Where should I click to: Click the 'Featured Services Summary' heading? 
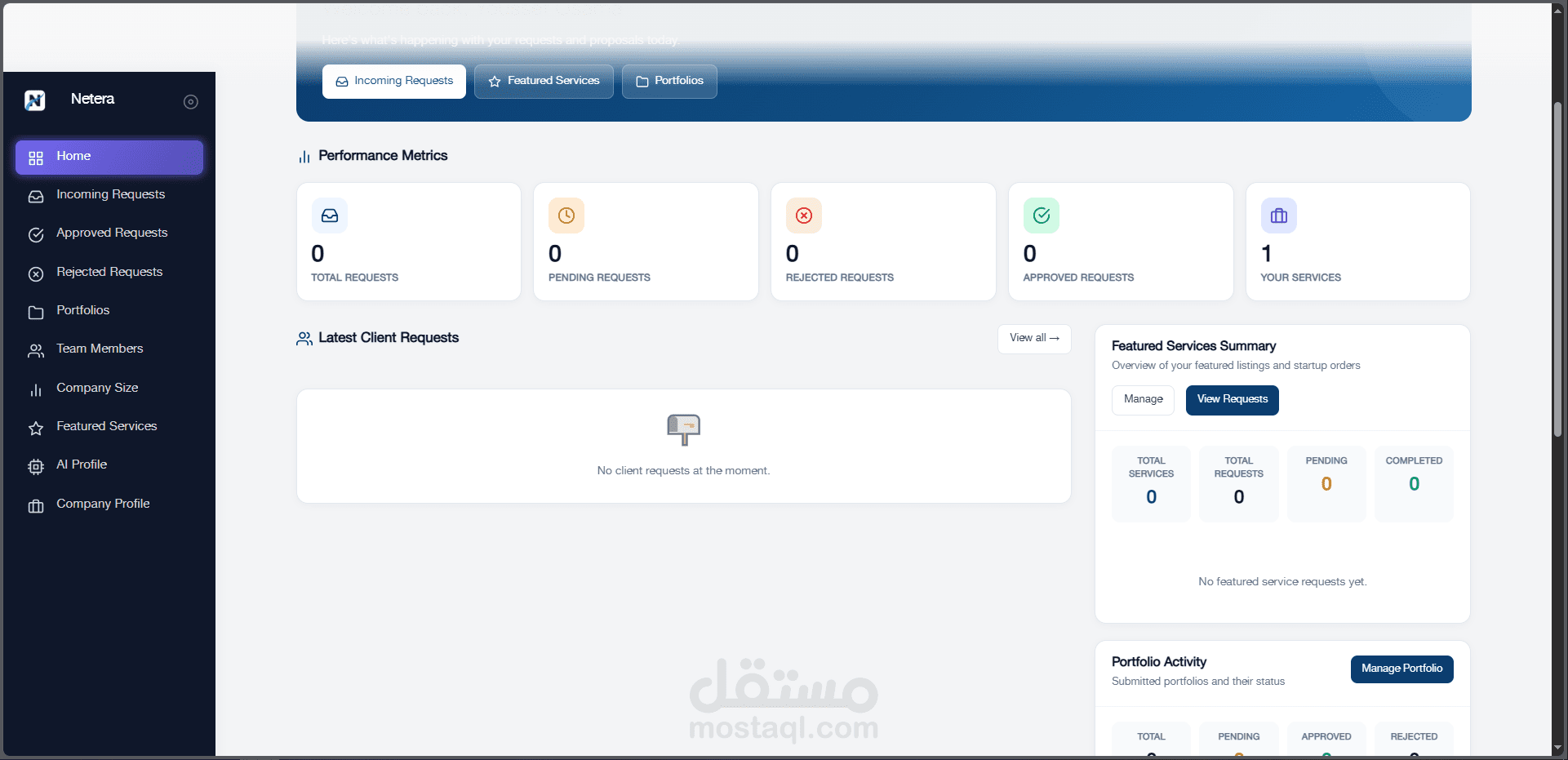(x=1193, y=346)
